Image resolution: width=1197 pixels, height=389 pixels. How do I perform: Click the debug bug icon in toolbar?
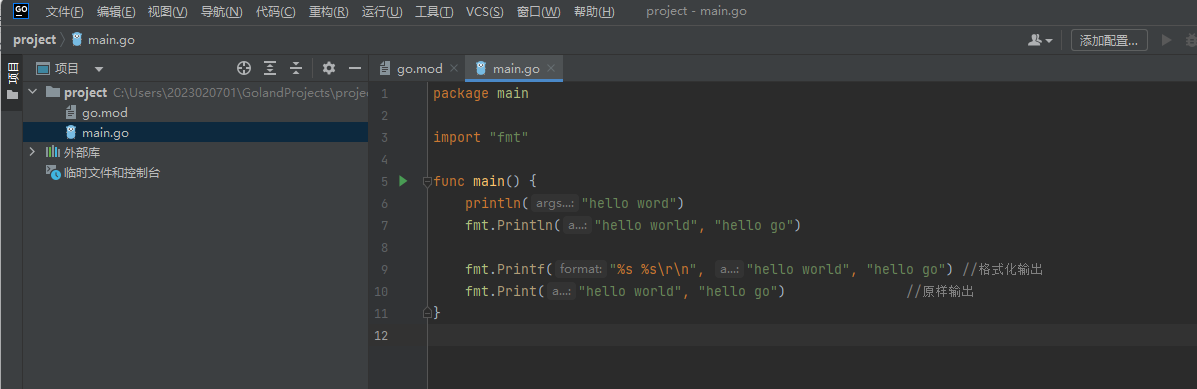[1191, 40]
